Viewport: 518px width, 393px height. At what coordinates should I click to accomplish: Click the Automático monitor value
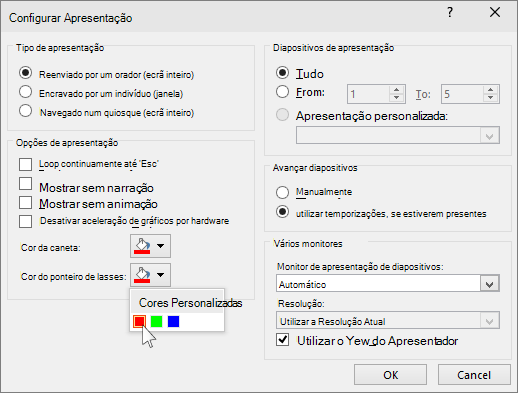(302, 285)
